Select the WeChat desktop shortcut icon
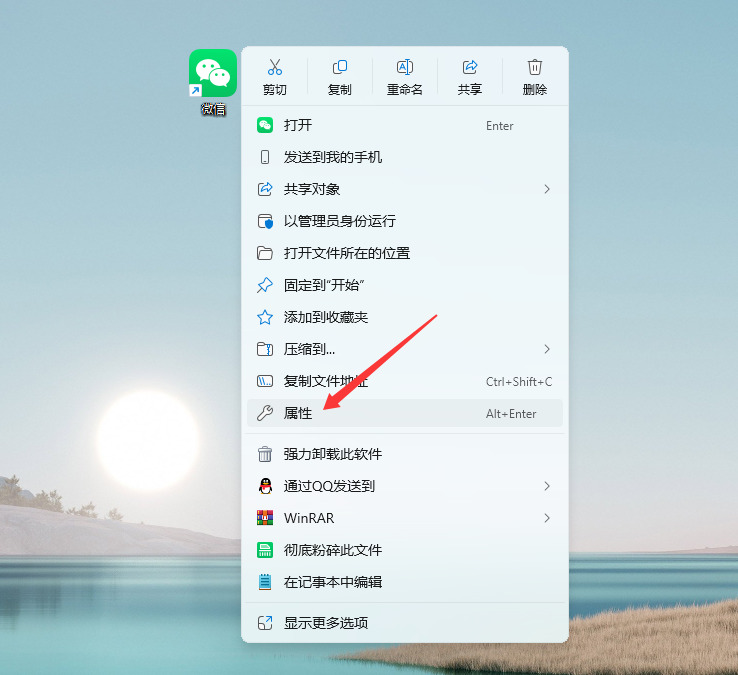The image size is (738, 675). point(213,73)
